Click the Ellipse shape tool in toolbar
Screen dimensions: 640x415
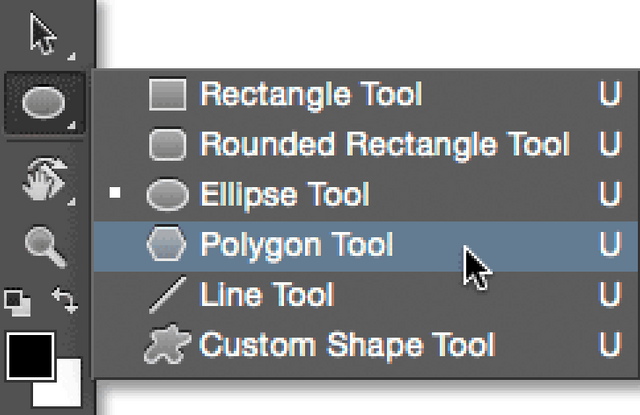pos(44,102)
